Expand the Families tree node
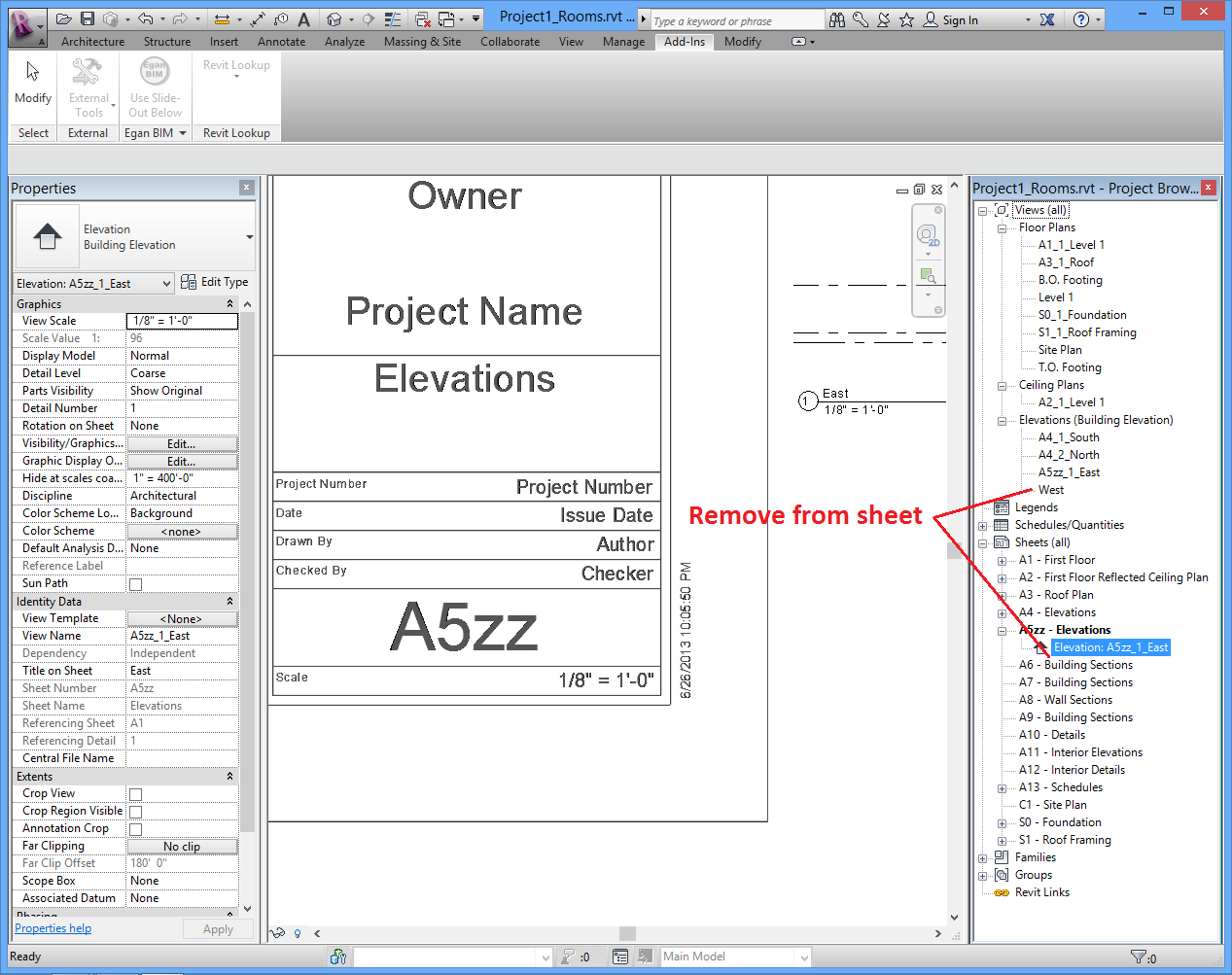This screenshot has width=1232, height=975. 983,858
